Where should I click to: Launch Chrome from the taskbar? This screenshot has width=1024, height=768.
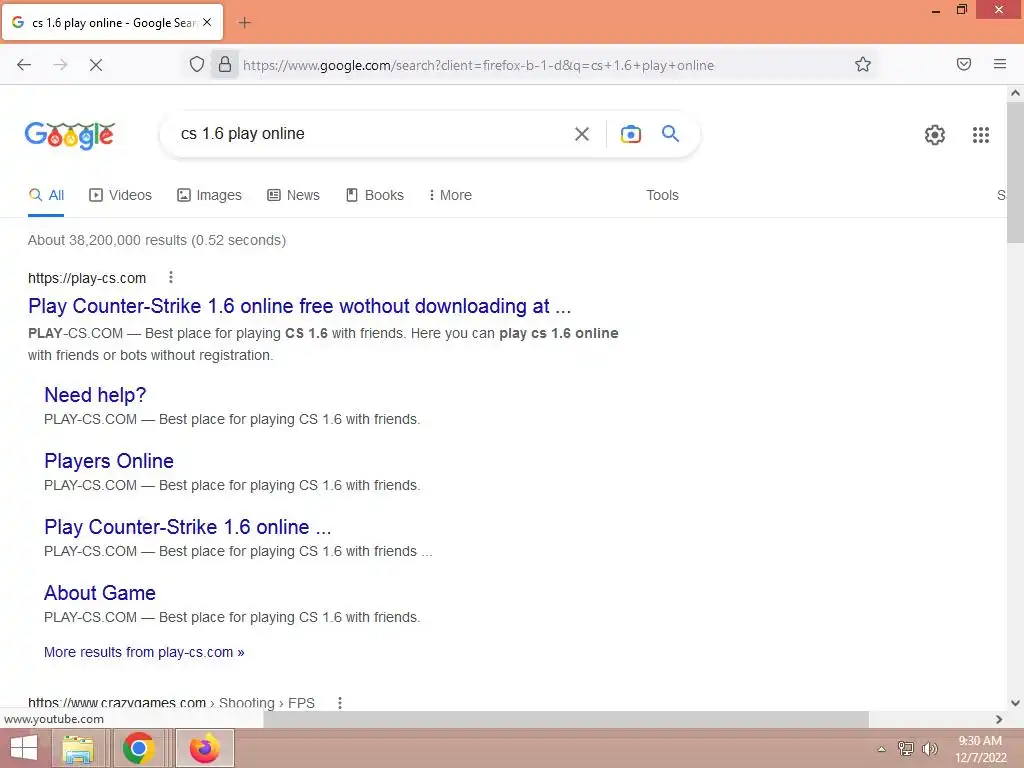click(x=138, y=748)
